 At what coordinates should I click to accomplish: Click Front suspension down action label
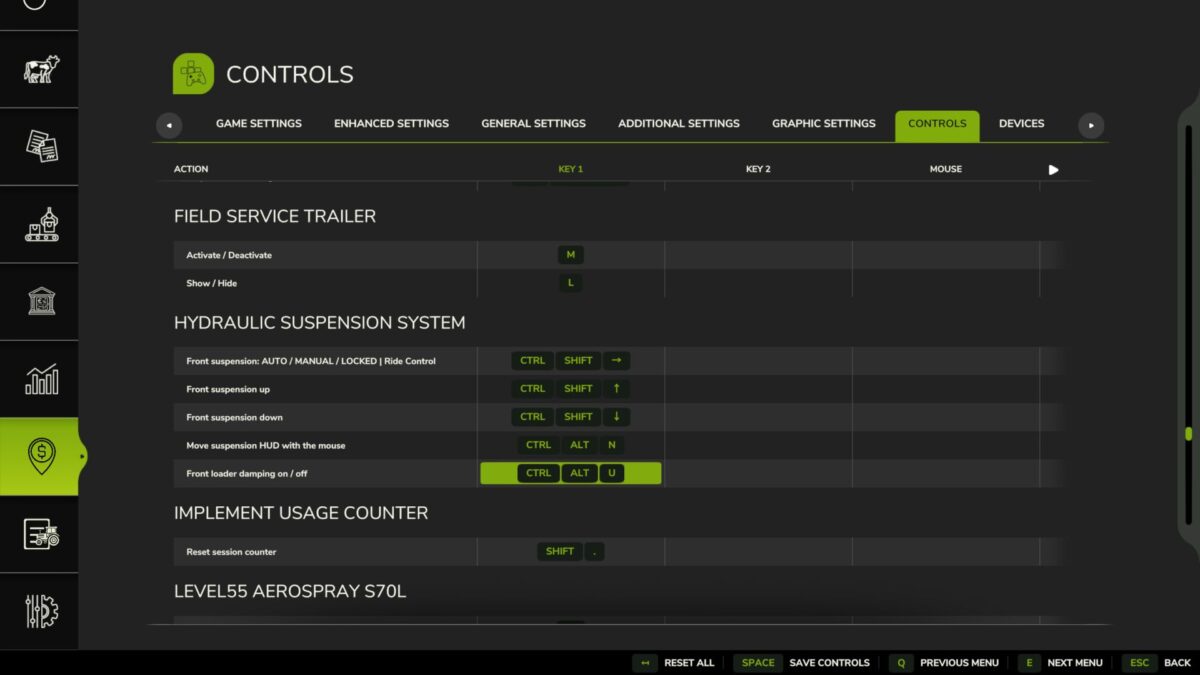[234, 417]
